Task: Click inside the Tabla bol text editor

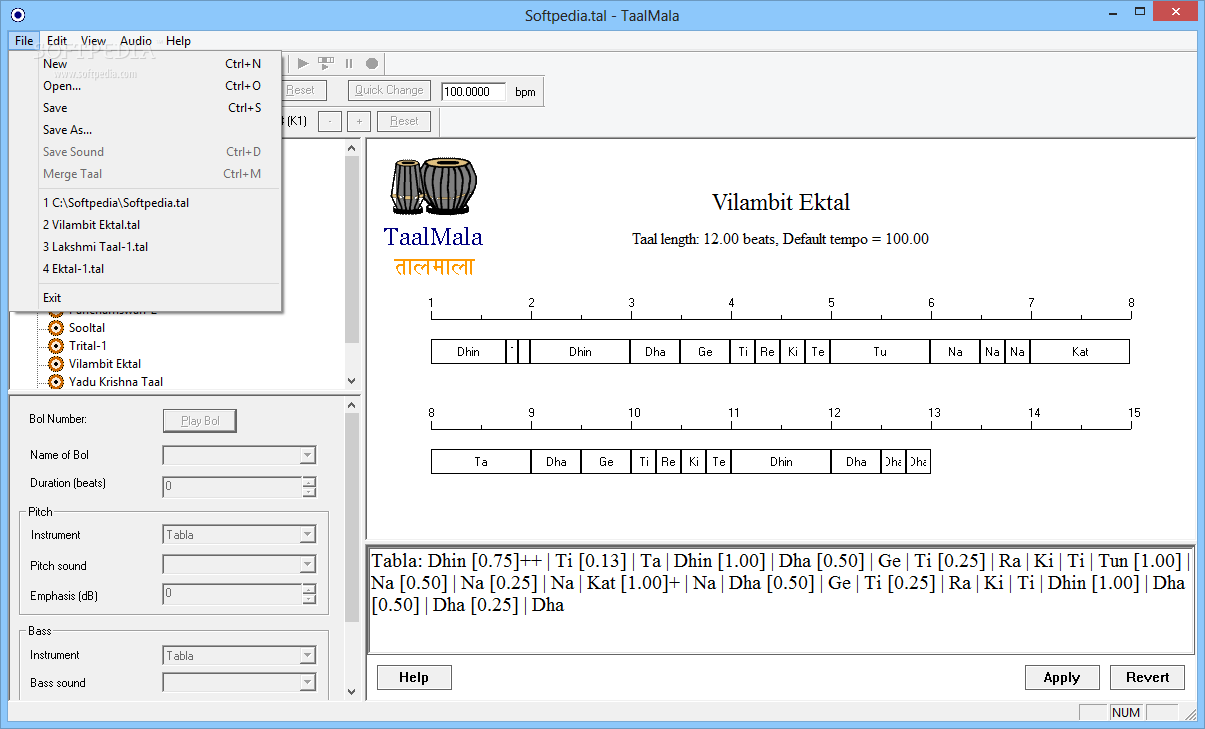Action: tap(781, 600)
